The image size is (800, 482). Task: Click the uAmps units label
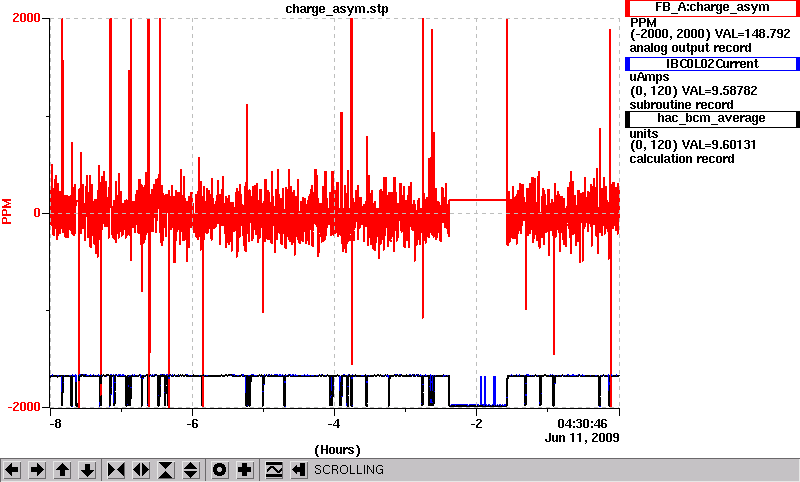click(x=649, y=77)
